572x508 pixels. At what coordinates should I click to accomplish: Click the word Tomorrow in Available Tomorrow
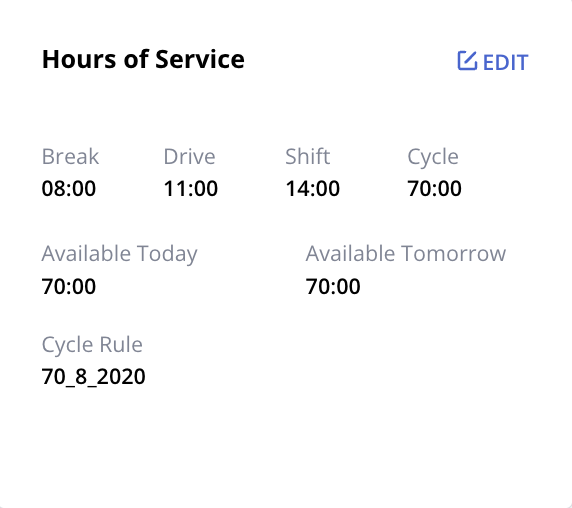[453, 253]
